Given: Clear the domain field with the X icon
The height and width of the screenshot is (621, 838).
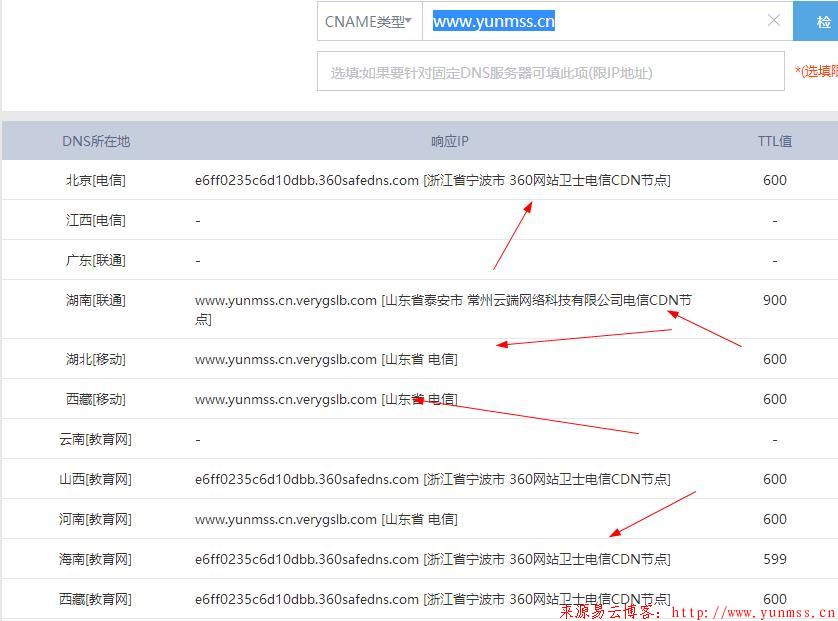Looking at the screenshot, I should [773, 21].
